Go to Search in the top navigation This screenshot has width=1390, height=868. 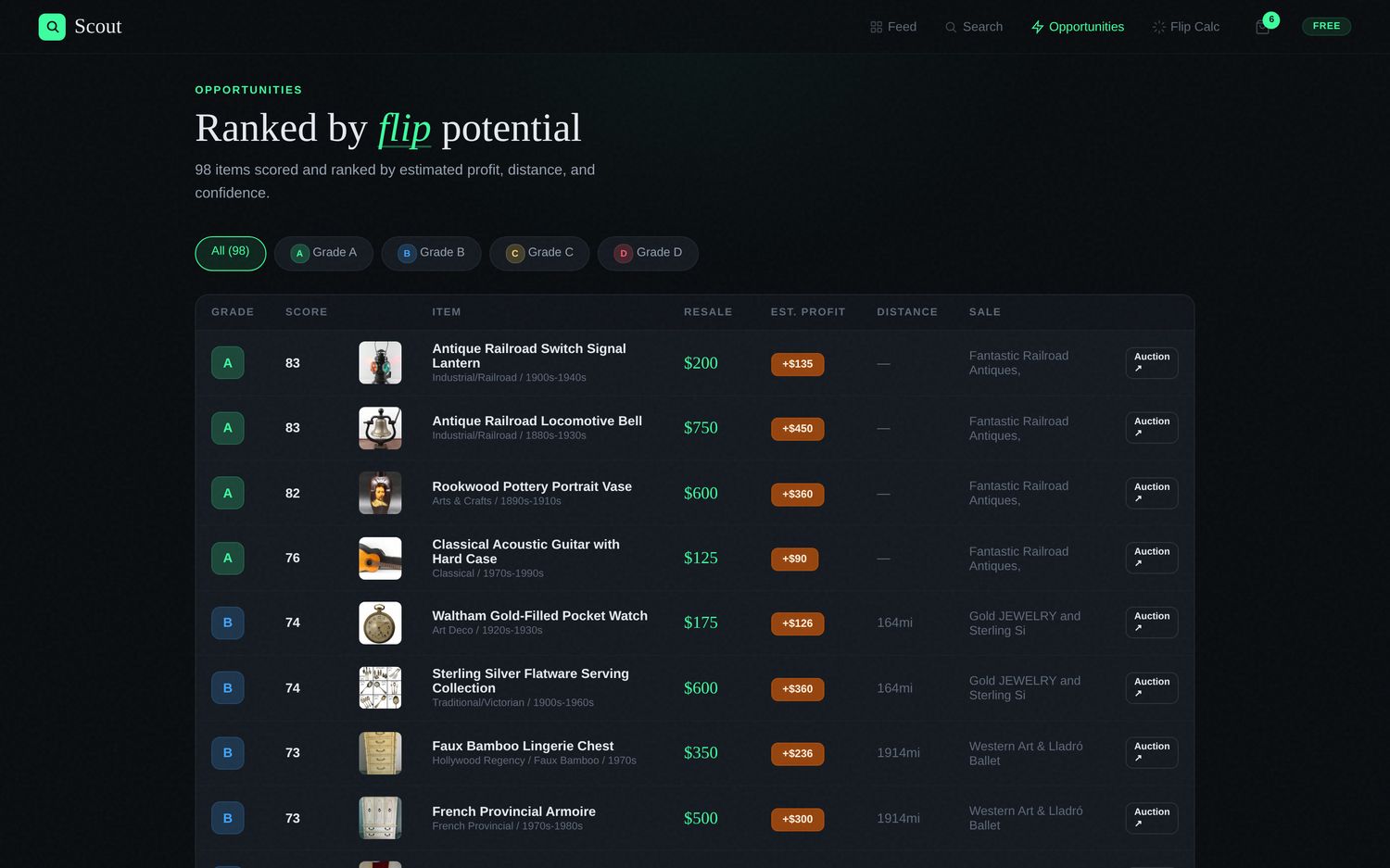click(974, 27)
